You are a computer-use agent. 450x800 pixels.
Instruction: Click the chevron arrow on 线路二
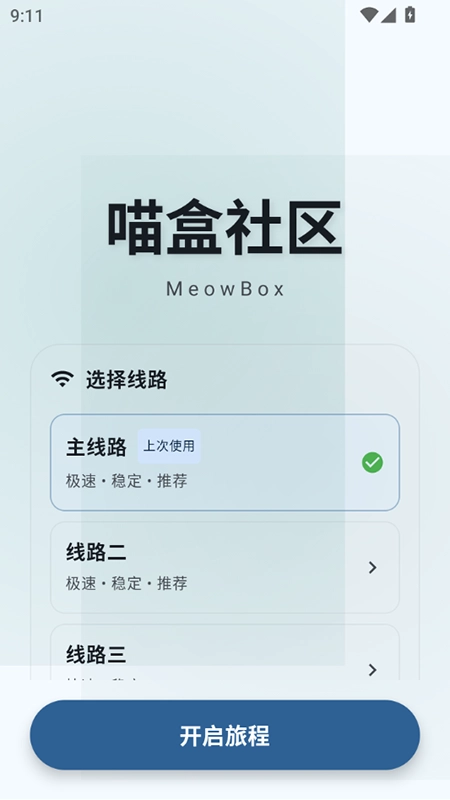coord(372,567)
